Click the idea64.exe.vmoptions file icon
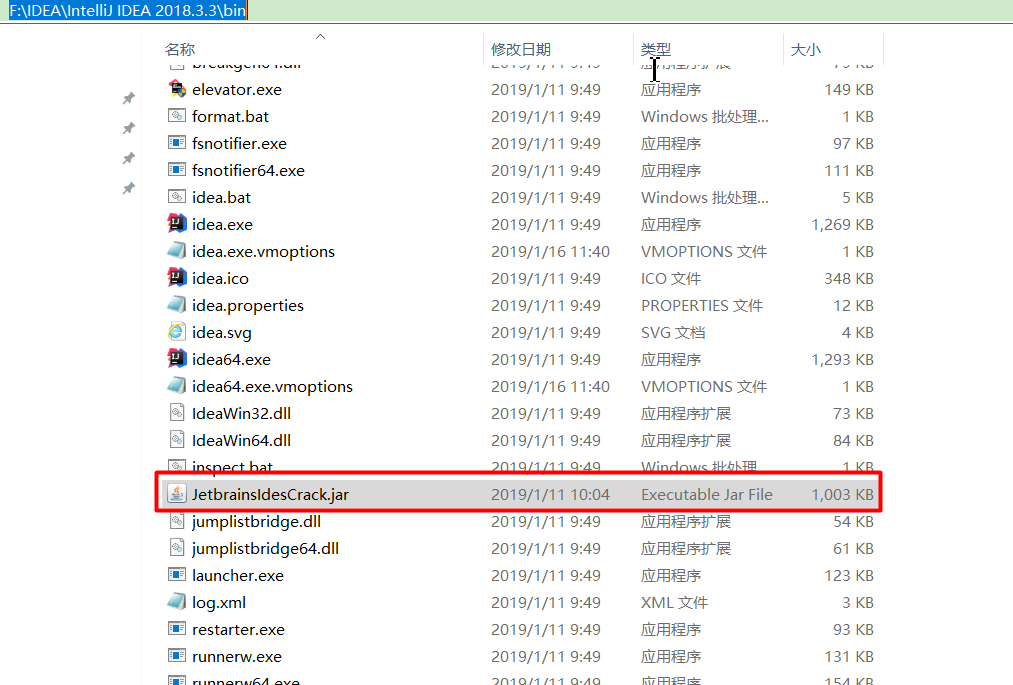This screenshot has width=1013, height=685. (x=177, y=386)
